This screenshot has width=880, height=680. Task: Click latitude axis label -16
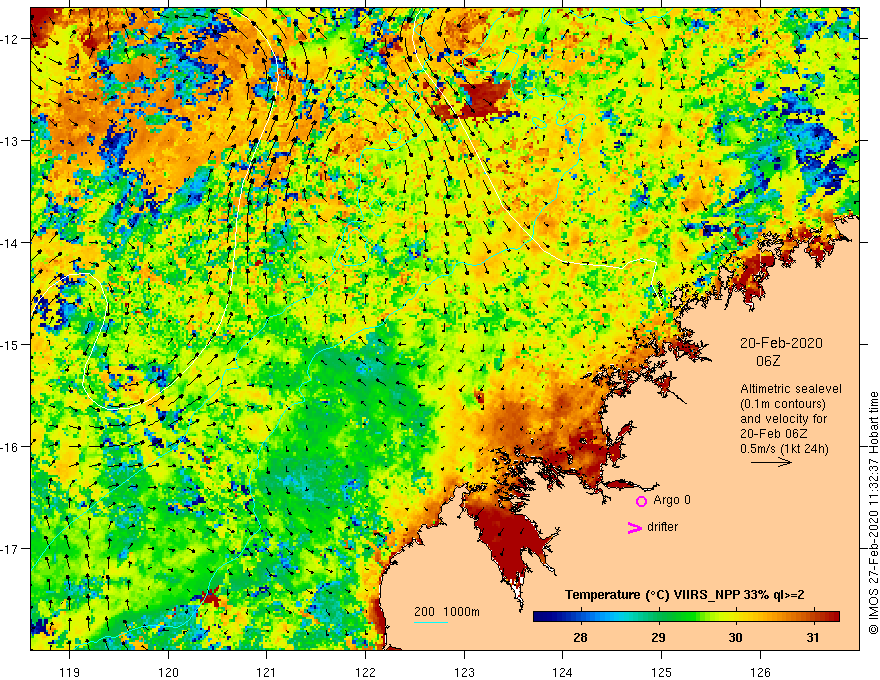pyautogui.click(x=10, y=447)
